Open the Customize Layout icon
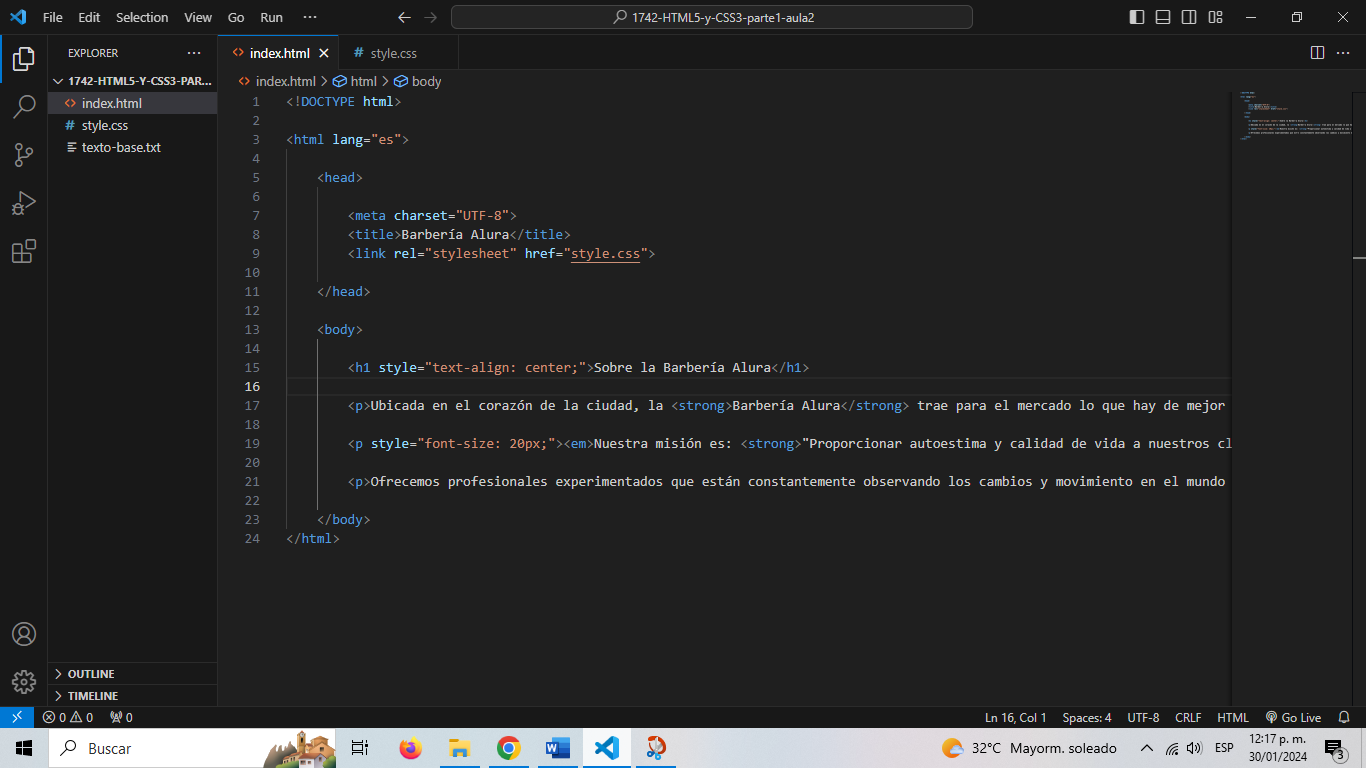This screenshot has height=768, width=1366. pyautogui.click(x=1215, y=17)
